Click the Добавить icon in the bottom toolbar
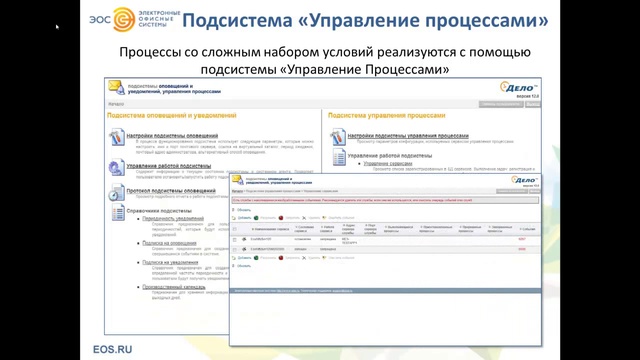 [234, 258]
